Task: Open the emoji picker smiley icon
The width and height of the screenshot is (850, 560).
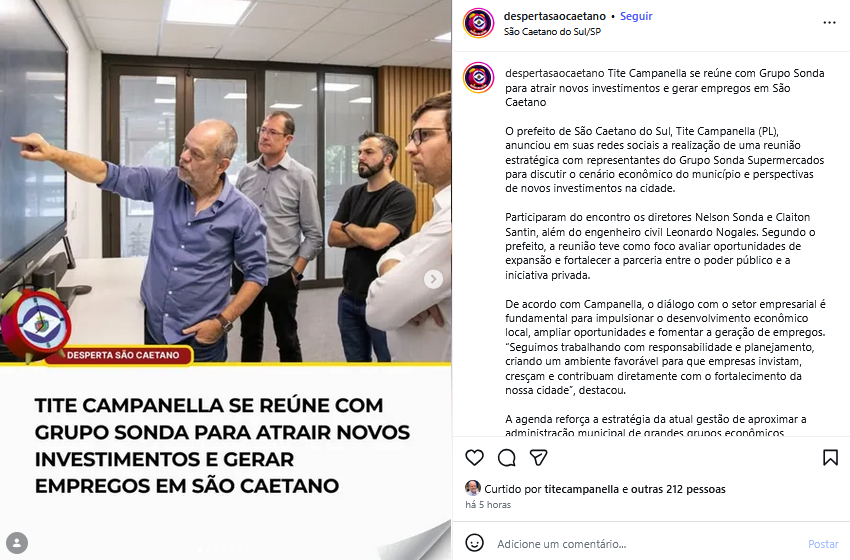Action: click(474, 543)
